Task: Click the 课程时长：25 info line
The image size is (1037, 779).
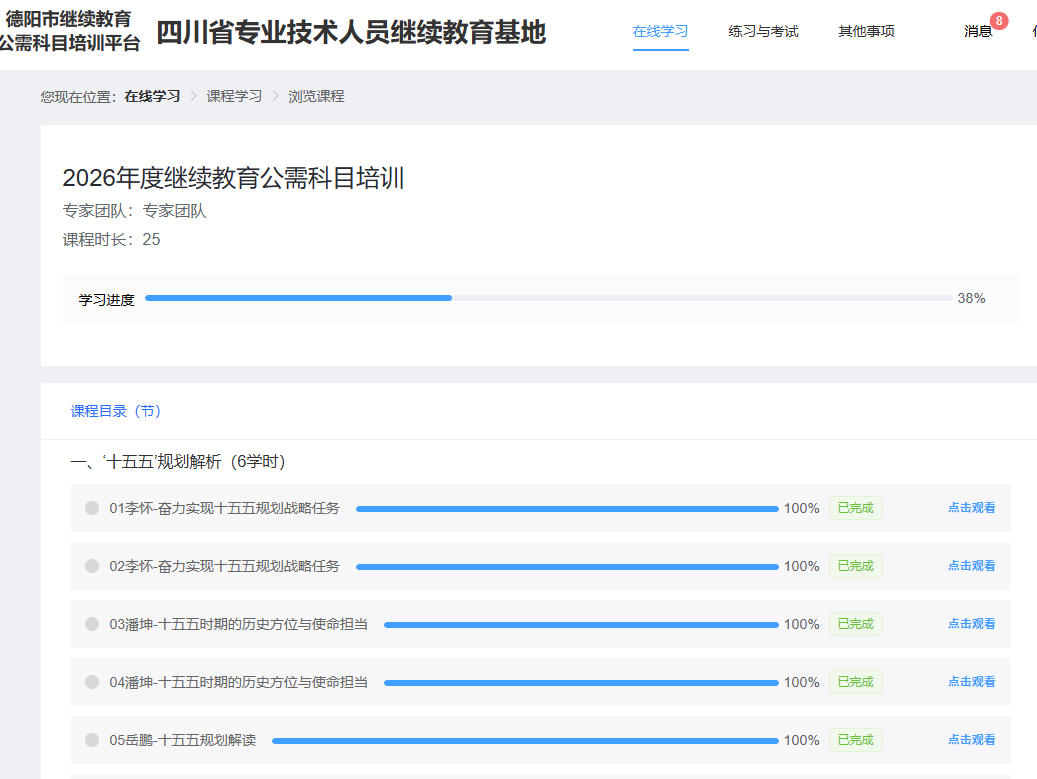Action: [111, 239]
